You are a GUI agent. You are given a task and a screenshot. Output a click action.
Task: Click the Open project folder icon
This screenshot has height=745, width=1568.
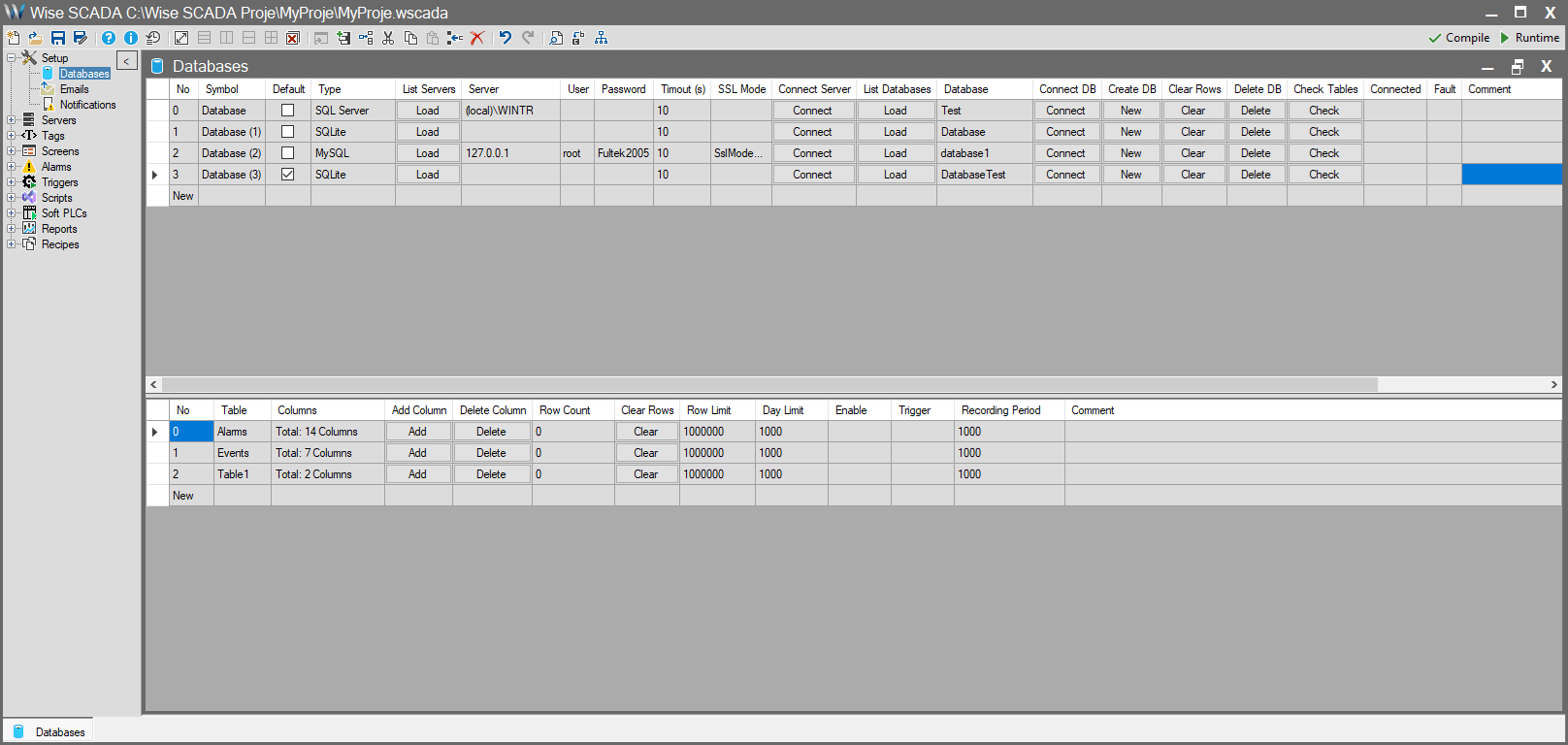[35, 38]
